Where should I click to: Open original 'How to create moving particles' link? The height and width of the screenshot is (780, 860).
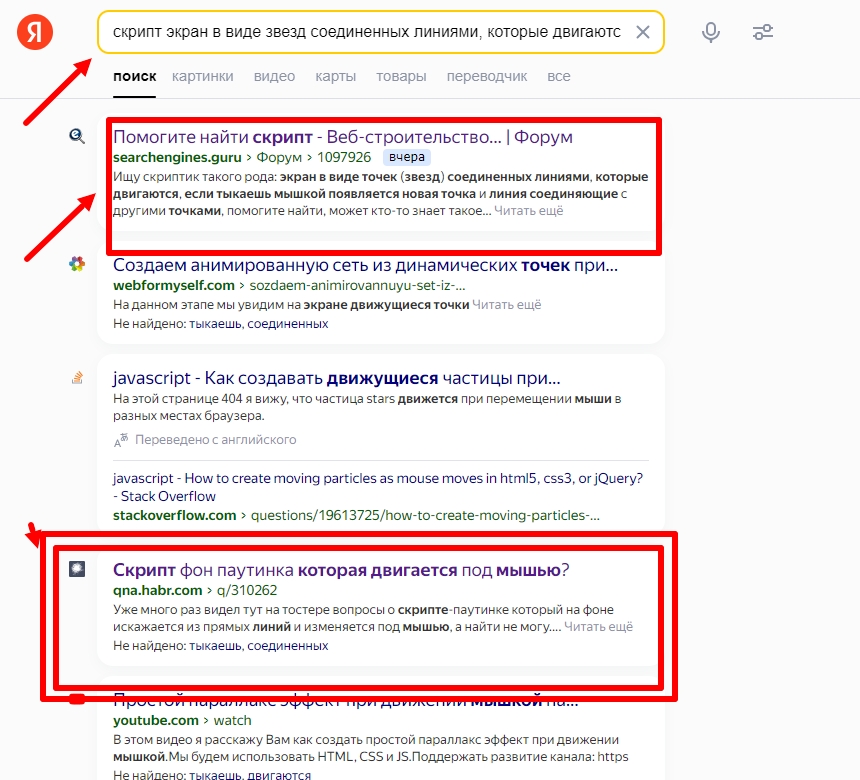tap(378, 487)
